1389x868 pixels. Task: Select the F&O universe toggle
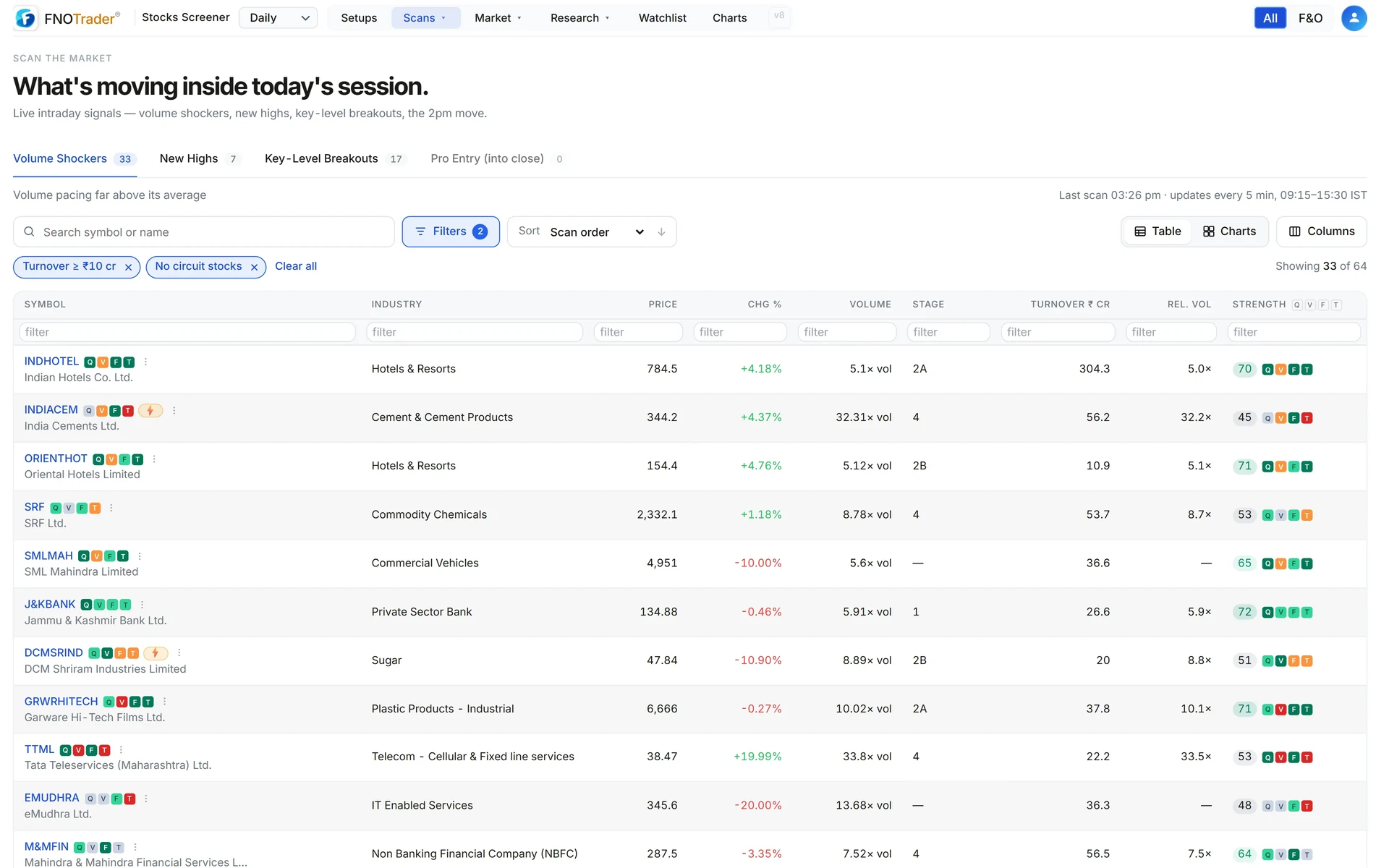click(1310, 18)
